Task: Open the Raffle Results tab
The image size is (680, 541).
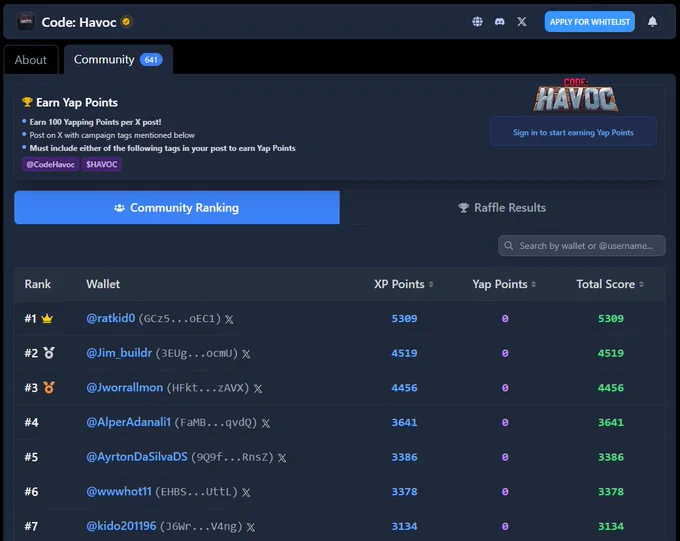Action: pos(502,208)
